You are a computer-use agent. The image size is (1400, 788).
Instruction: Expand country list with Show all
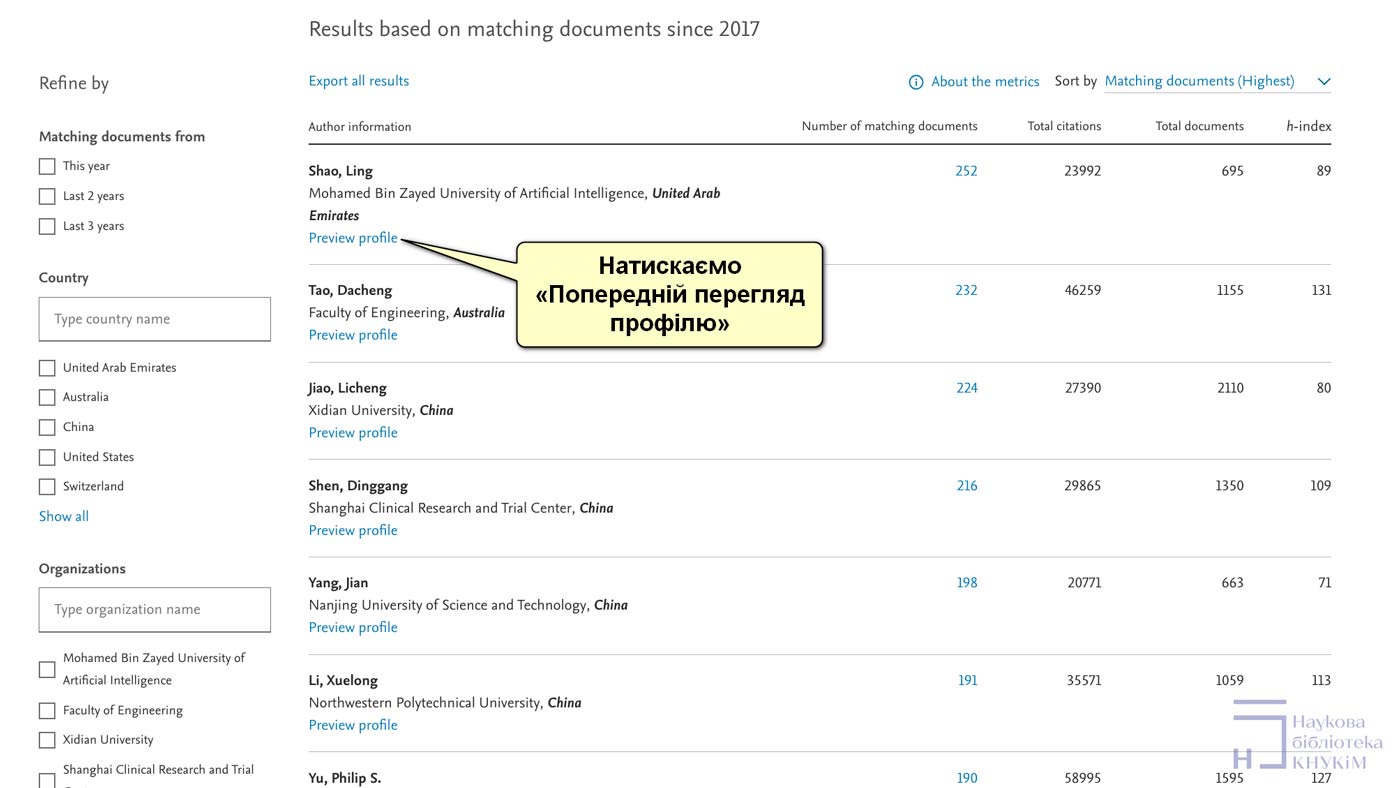tap(64, 516)
